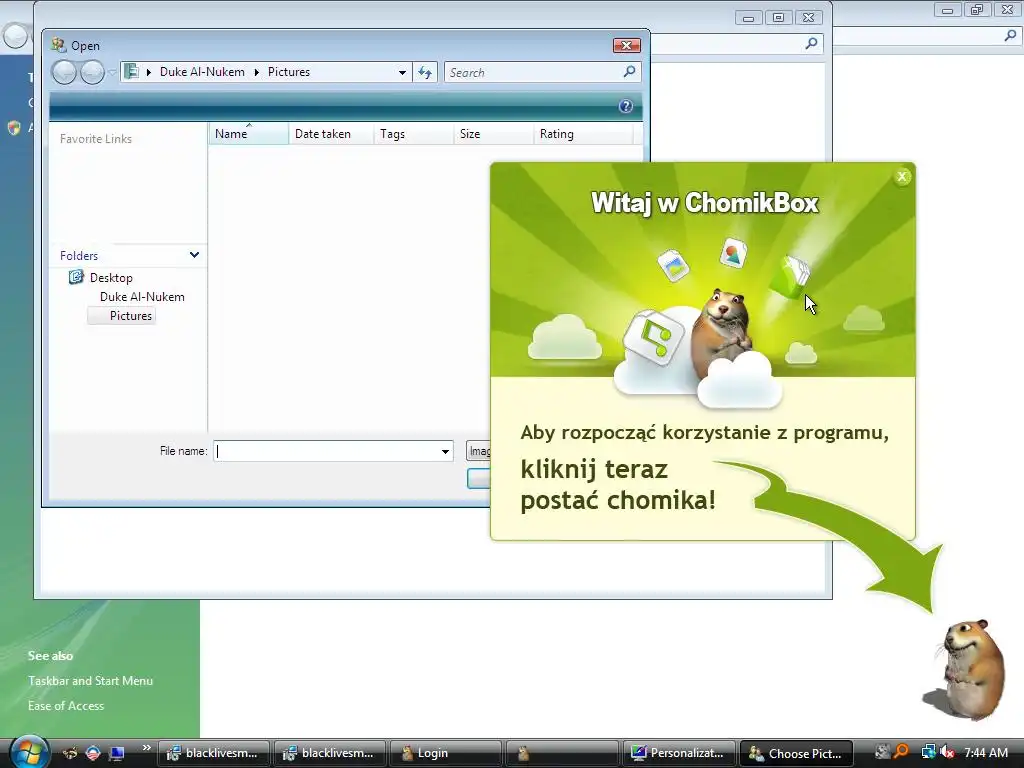Click the hamster character on the desktop
The height and width of the screenshot is (768, 1024).
(969, 669)
